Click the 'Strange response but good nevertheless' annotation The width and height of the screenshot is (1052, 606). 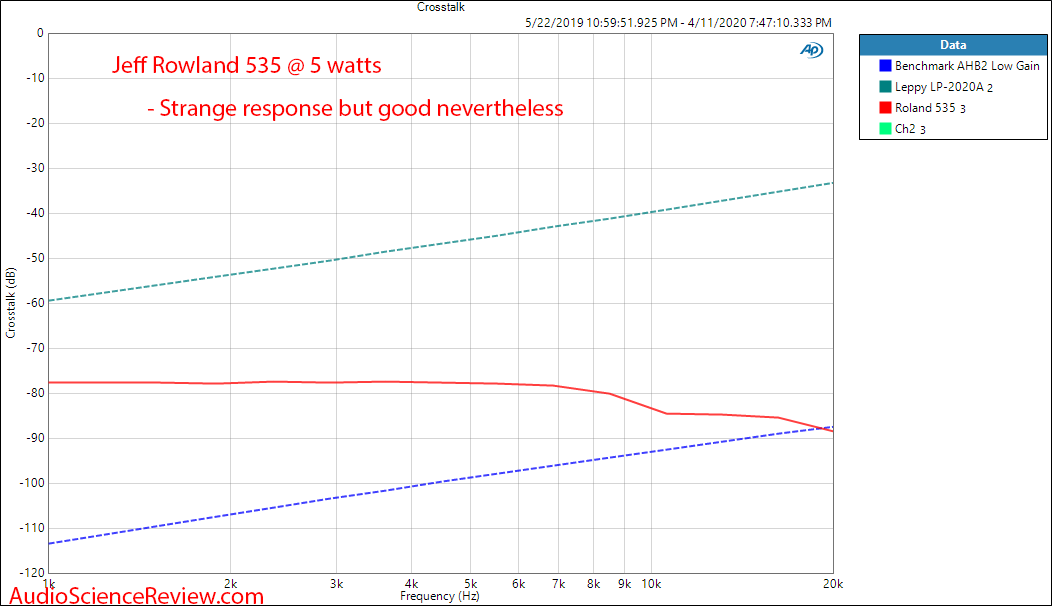[x=356, y=108]
